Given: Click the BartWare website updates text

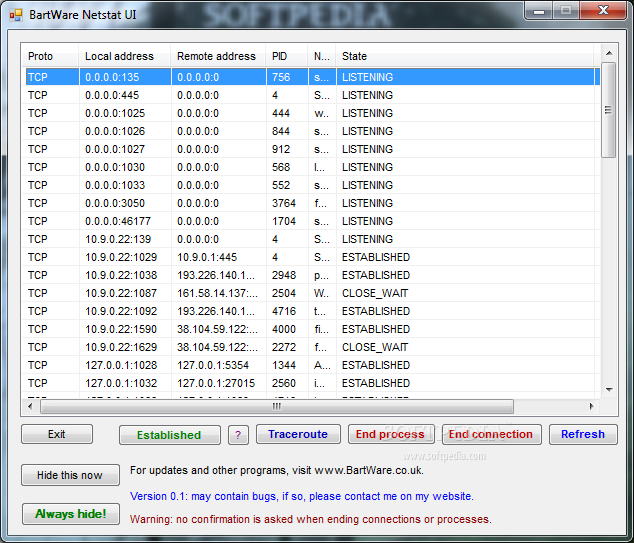Looking at the screenshot, I should tap(277, 471).
